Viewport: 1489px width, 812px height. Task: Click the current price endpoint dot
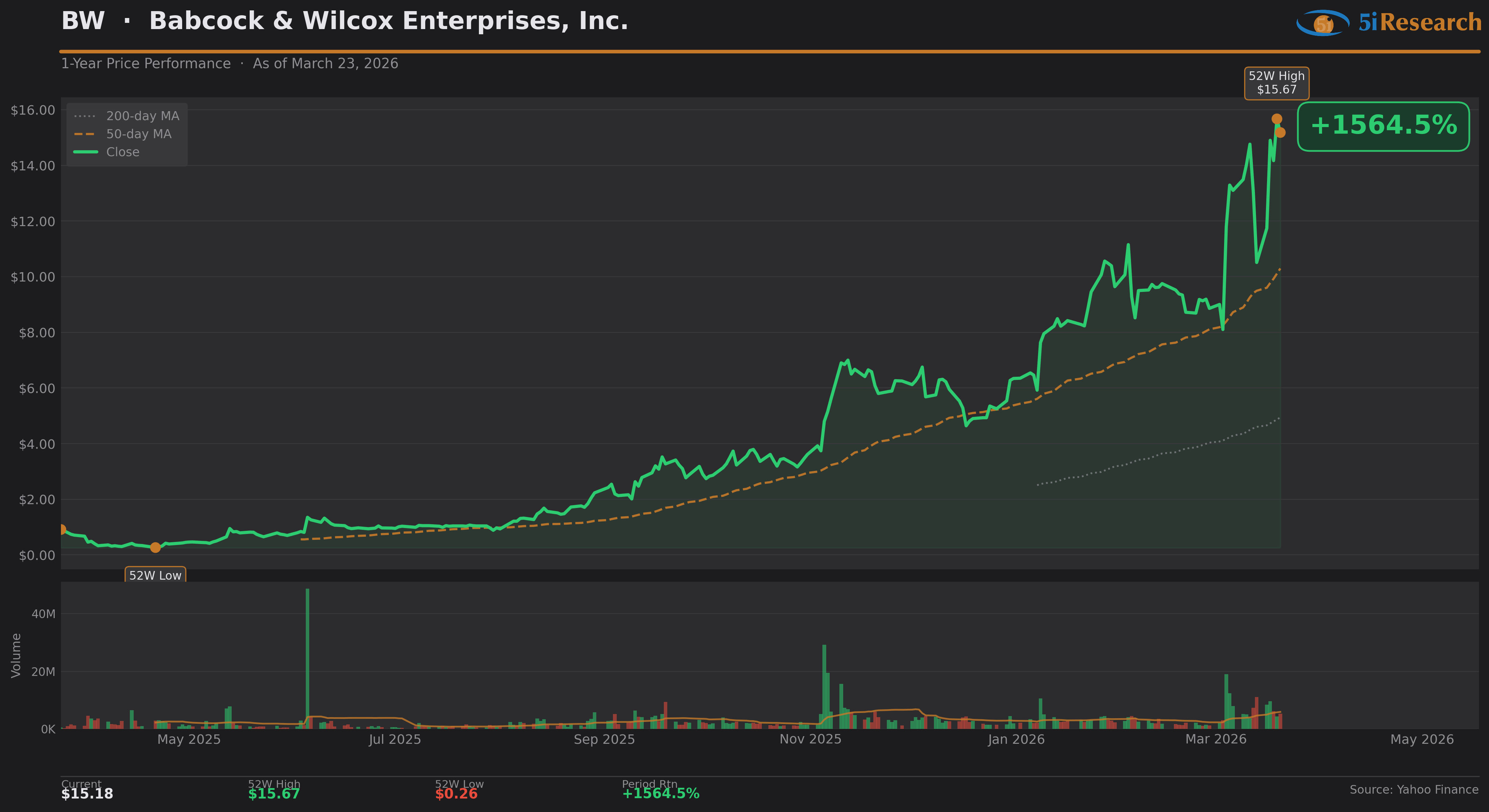coord(1280,132)
